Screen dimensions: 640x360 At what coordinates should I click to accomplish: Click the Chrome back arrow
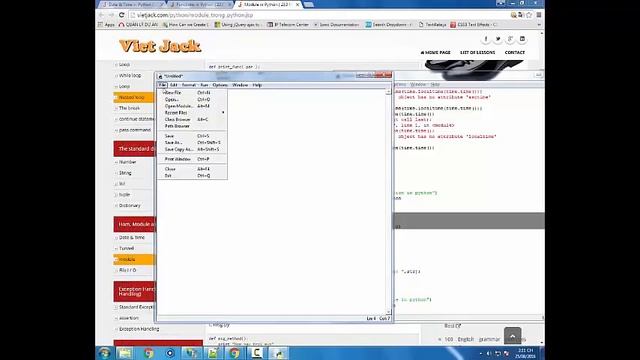101,15
